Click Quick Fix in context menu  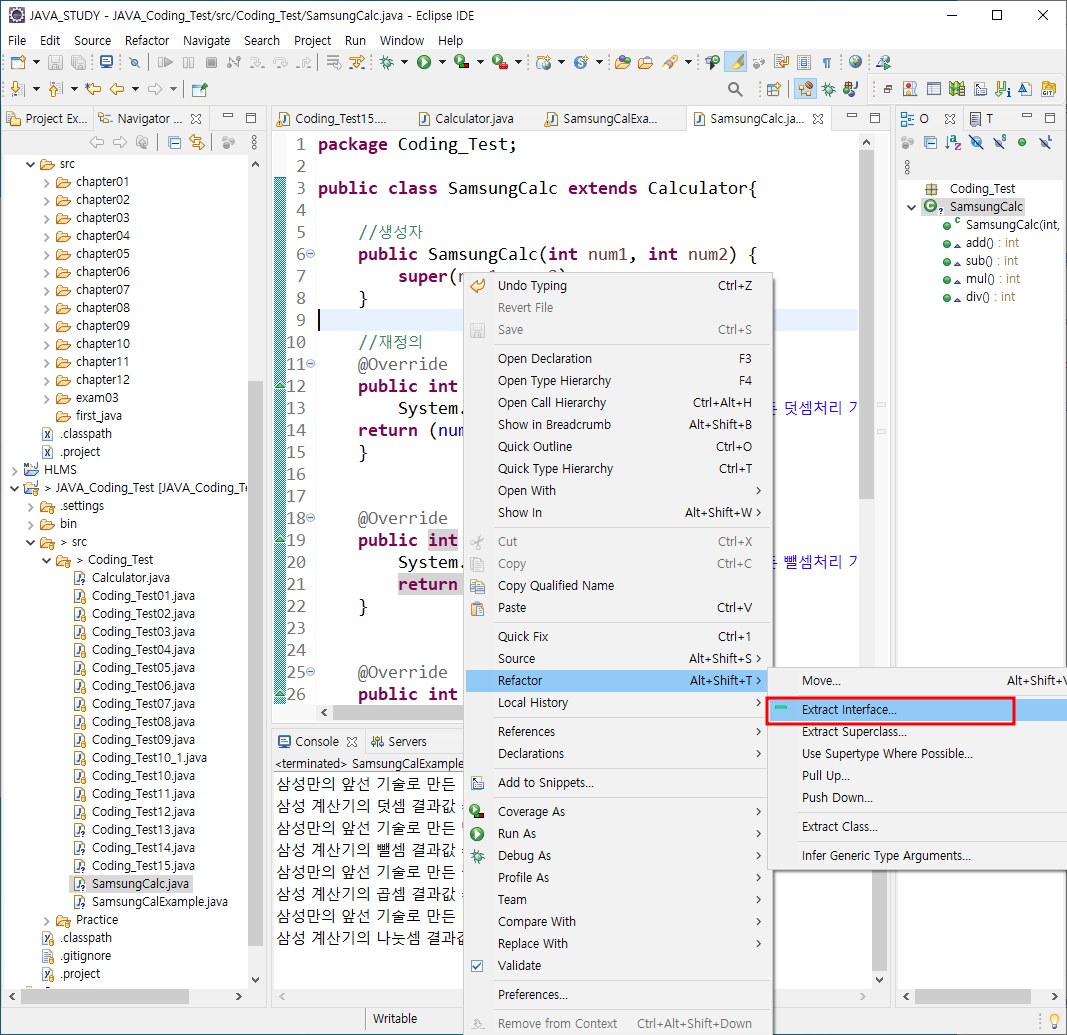pos(618,637)
